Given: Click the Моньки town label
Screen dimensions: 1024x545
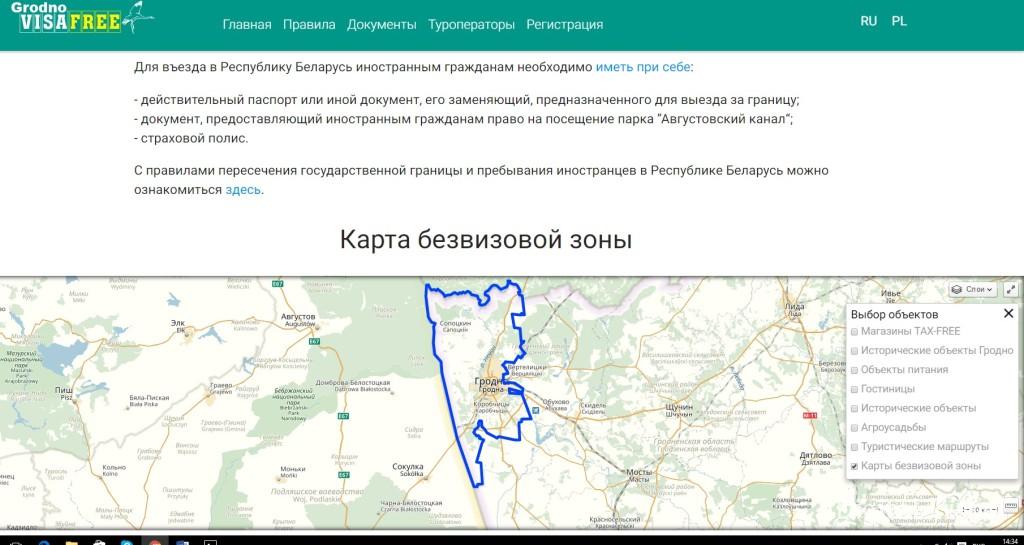Looking at the screenshot, I should (x=293, y=471).
